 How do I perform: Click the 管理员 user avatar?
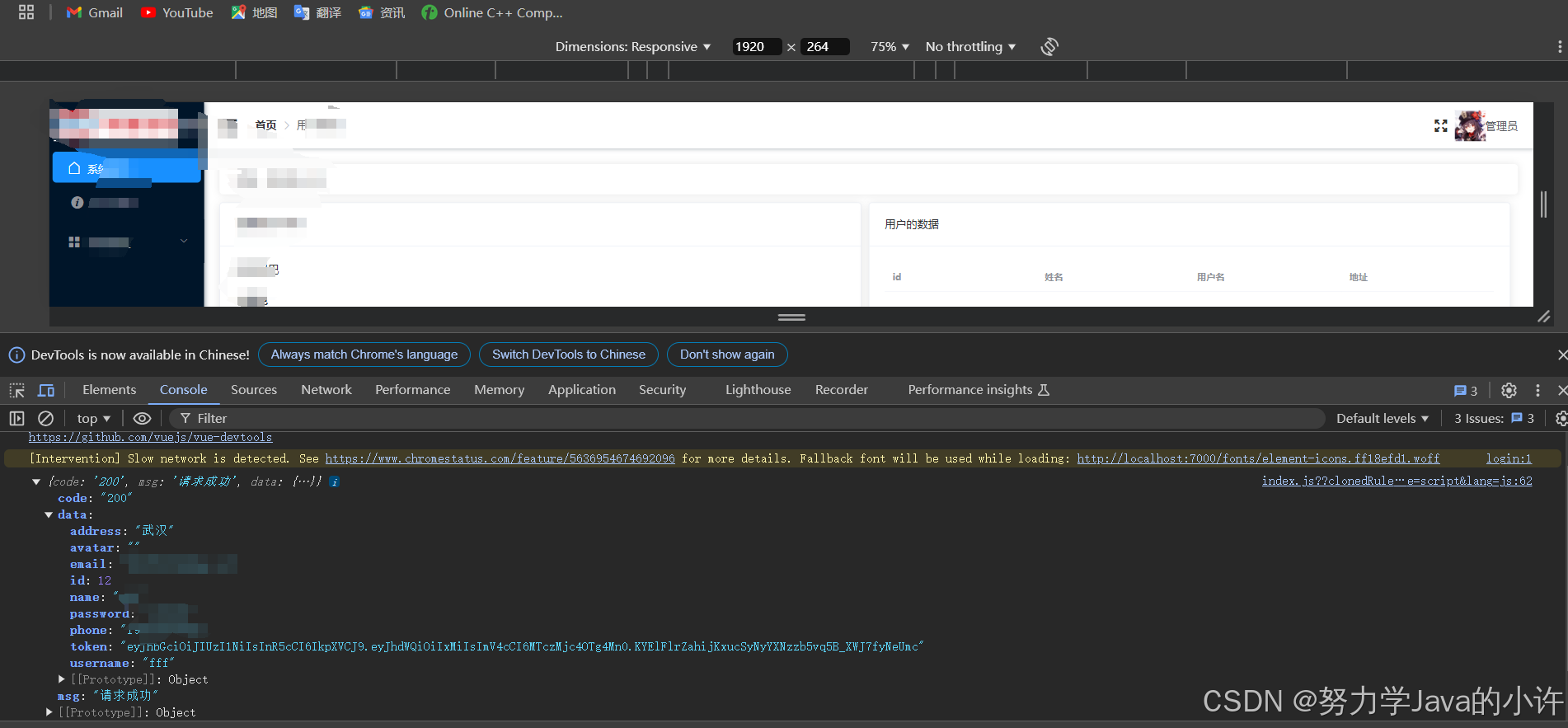point(1470,125)
